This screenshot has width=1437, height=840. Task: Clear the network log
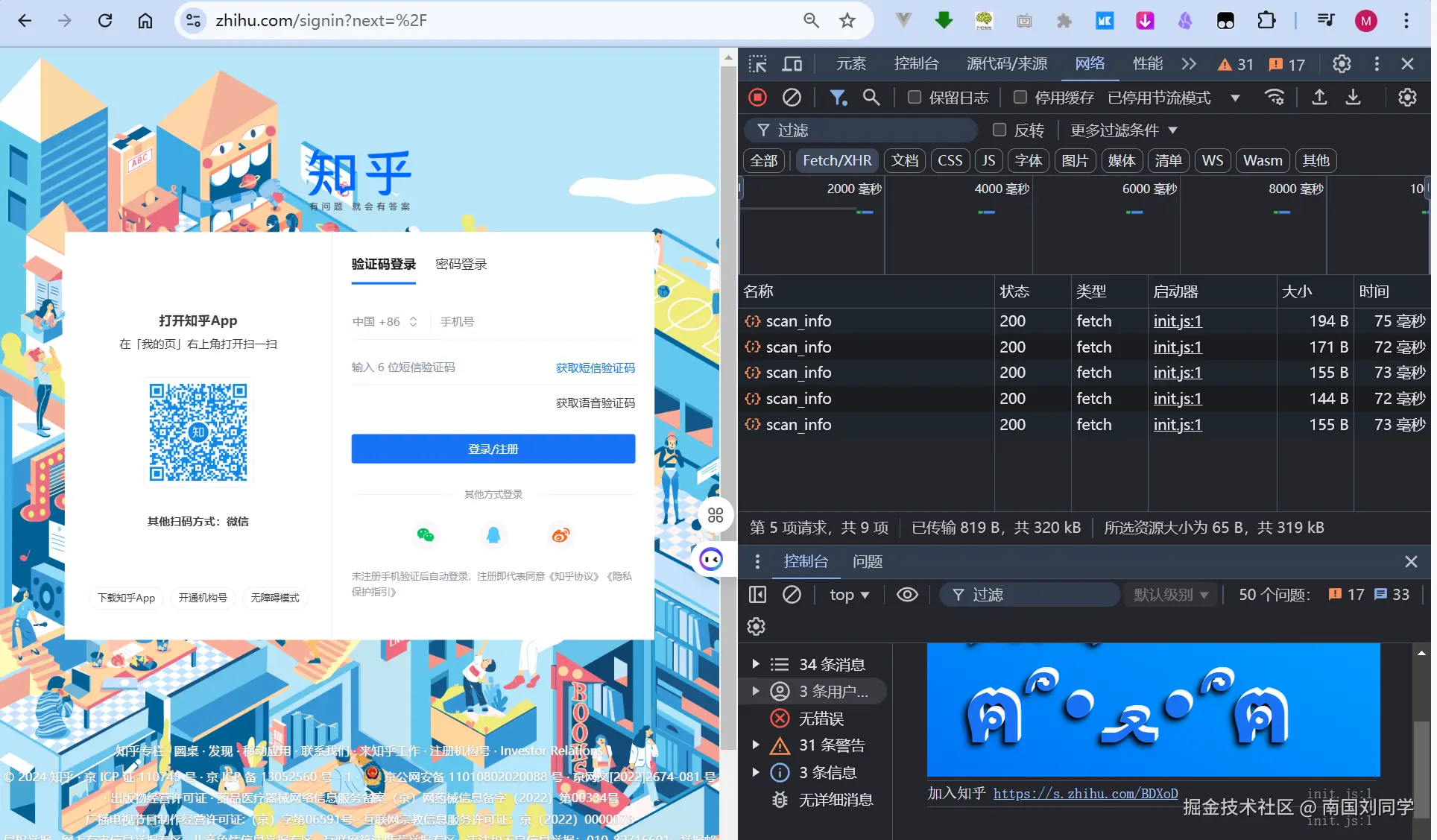pyautogui.click(x=792, y=98)
